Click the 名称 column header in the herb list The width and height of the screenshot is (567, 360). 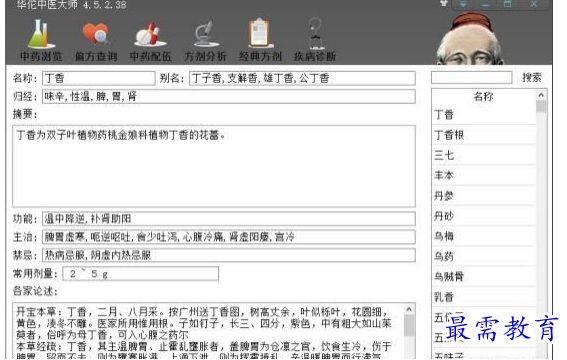pyautogui.click(x=483, y=97)
